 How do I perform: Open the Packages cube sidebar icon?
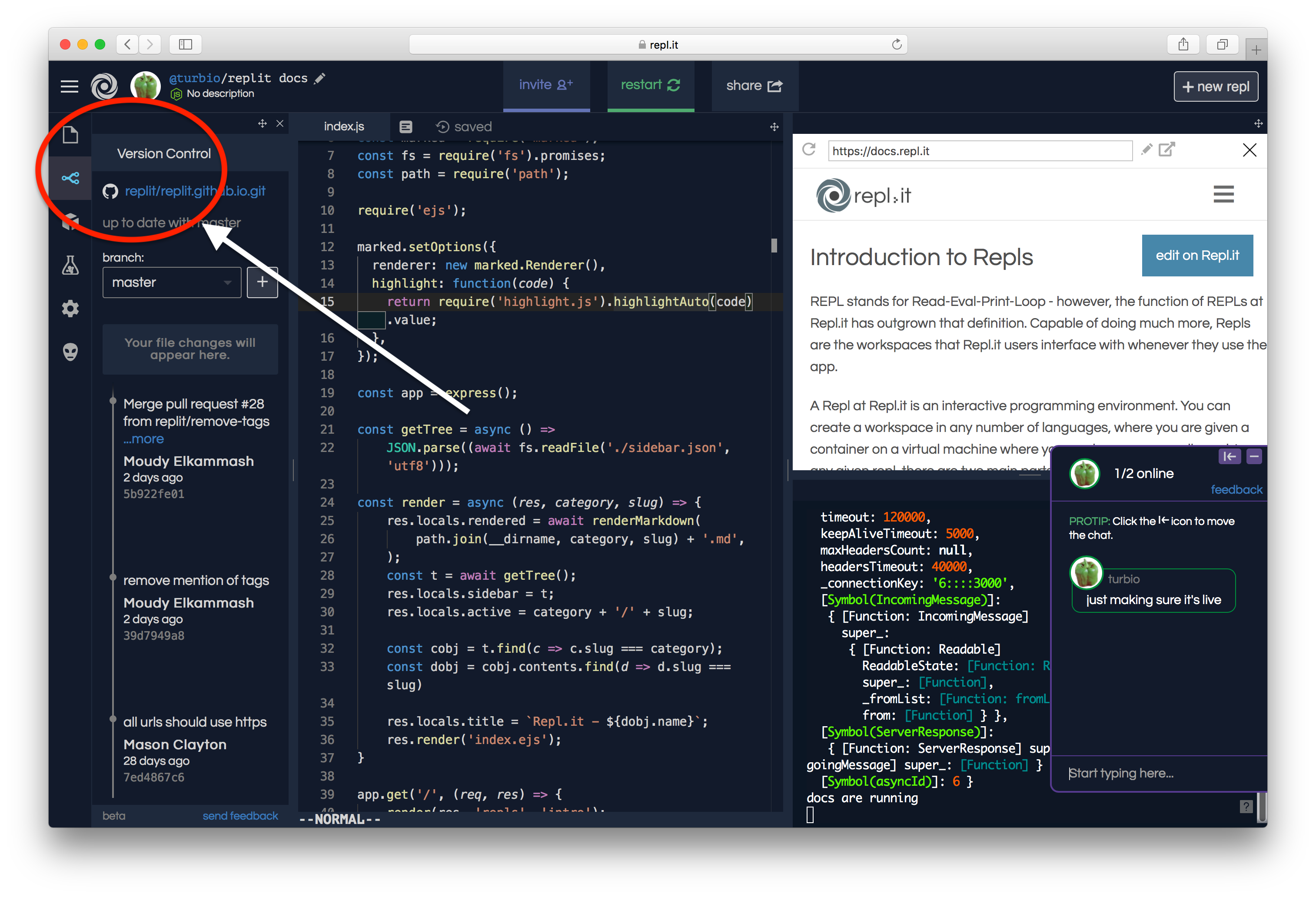pyautogui.click(x=70, y=221)
